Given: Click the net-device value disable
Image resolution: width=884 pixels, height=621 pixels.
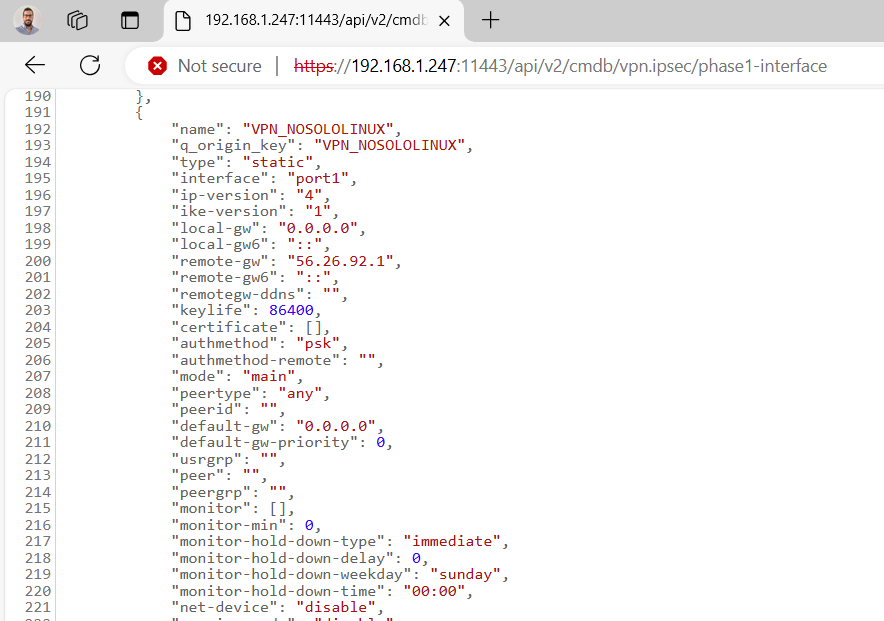Looking at the screenshot, I should coord(343,607).
